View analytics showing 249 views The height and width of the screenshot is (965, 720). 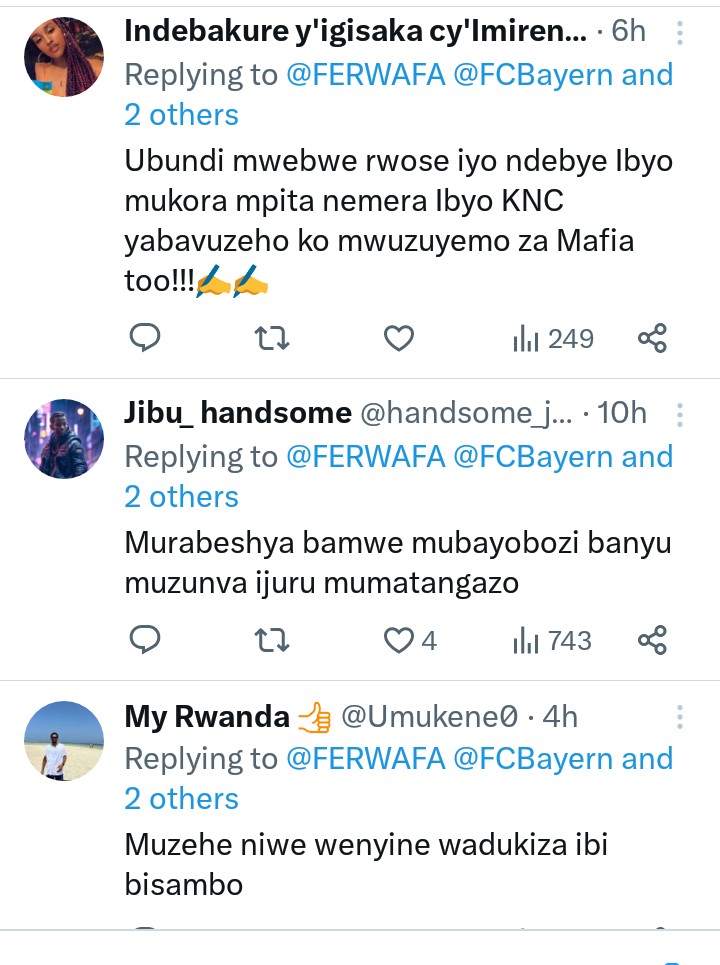coord(553,339)
